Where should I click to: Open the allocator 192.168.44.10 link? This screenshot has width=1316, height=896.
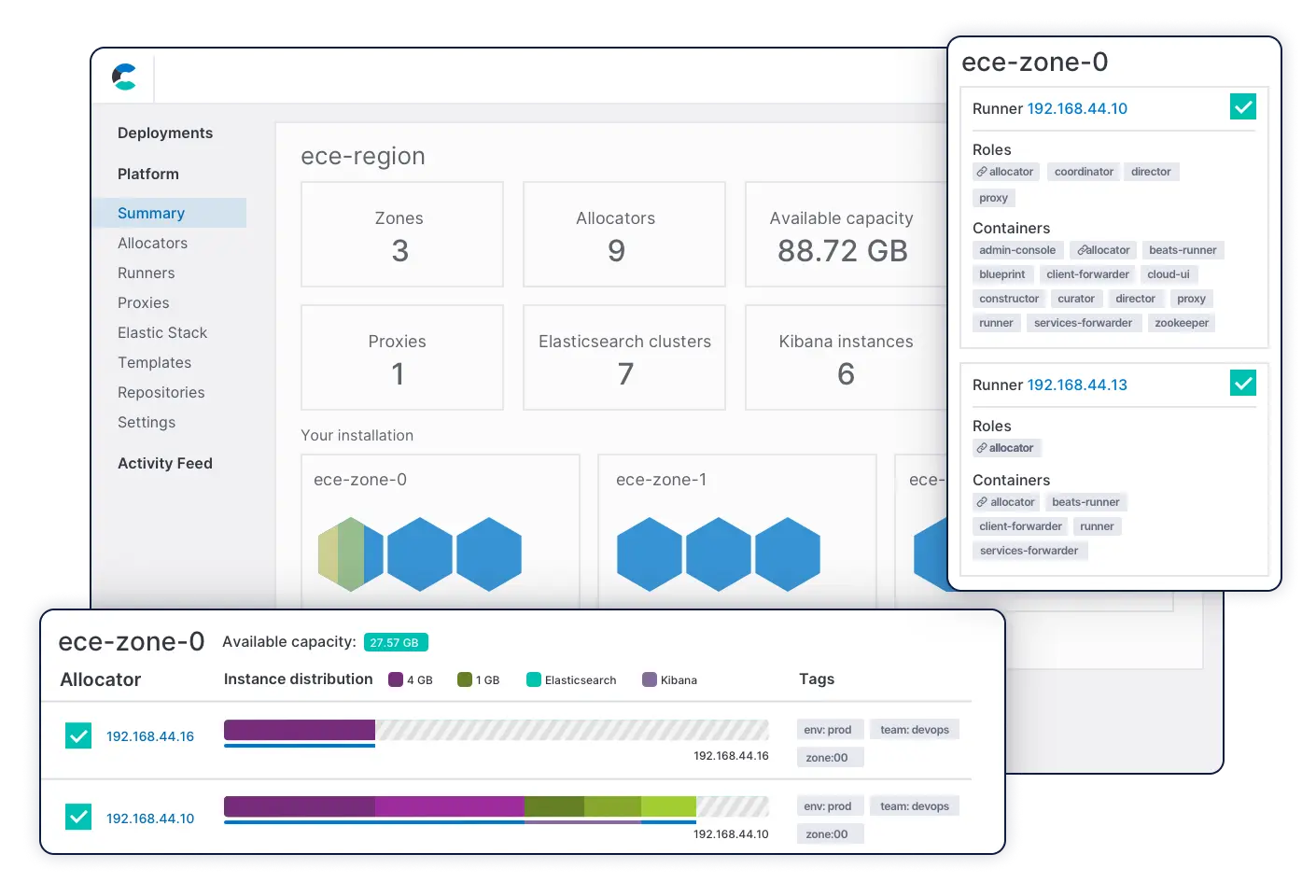(150, 819)
